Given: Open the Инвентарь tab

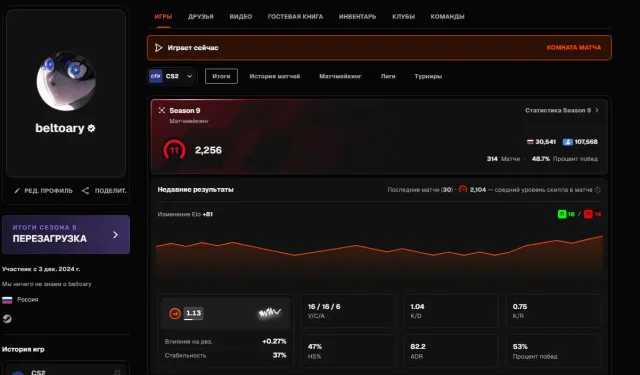Looking at the screenshot, I should [x=357, y=17].
